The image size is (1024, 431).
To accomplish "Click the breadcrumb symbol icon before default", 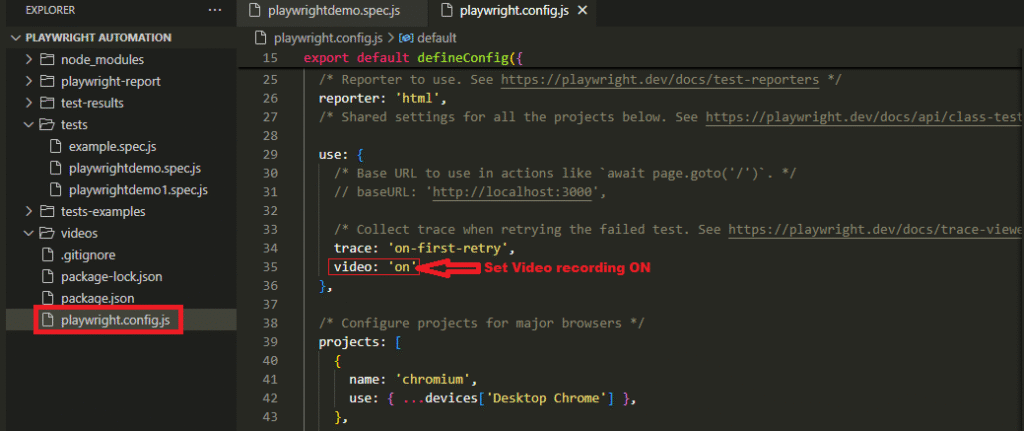I will (406, 38).
